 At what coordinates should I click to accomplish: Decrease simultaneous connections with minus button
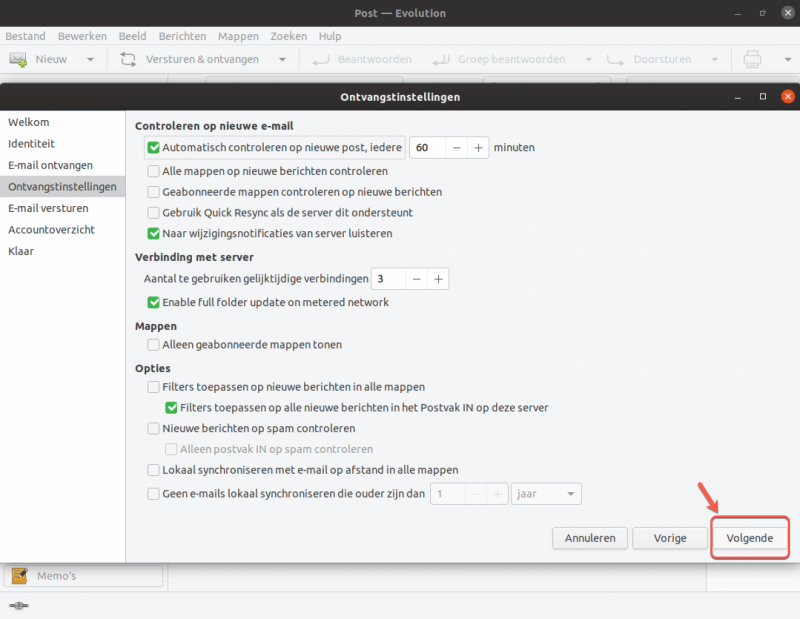click(x=416, y=279)
